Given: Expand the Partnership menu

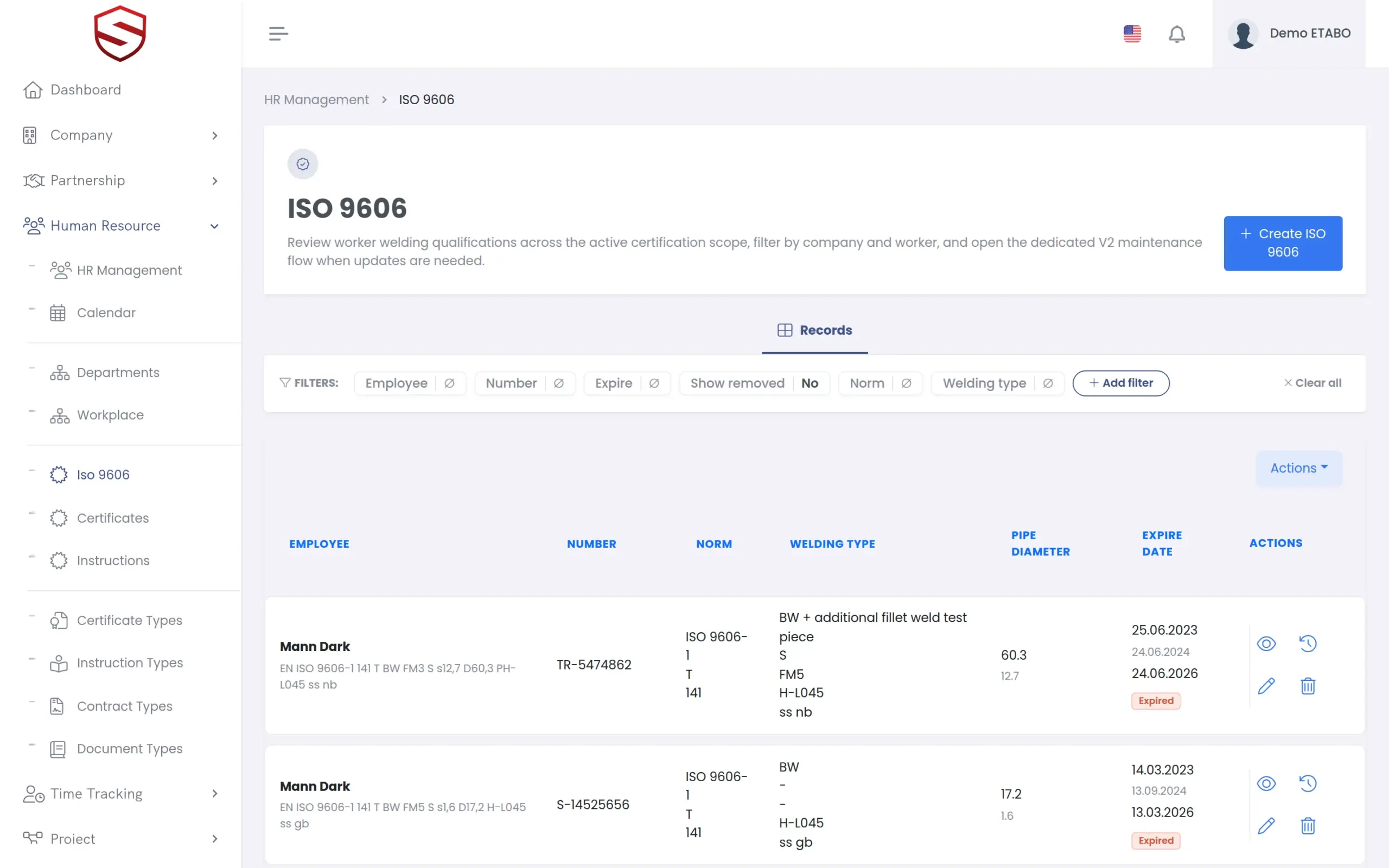Looking at the screenshot, I should [x=120, y=181].
